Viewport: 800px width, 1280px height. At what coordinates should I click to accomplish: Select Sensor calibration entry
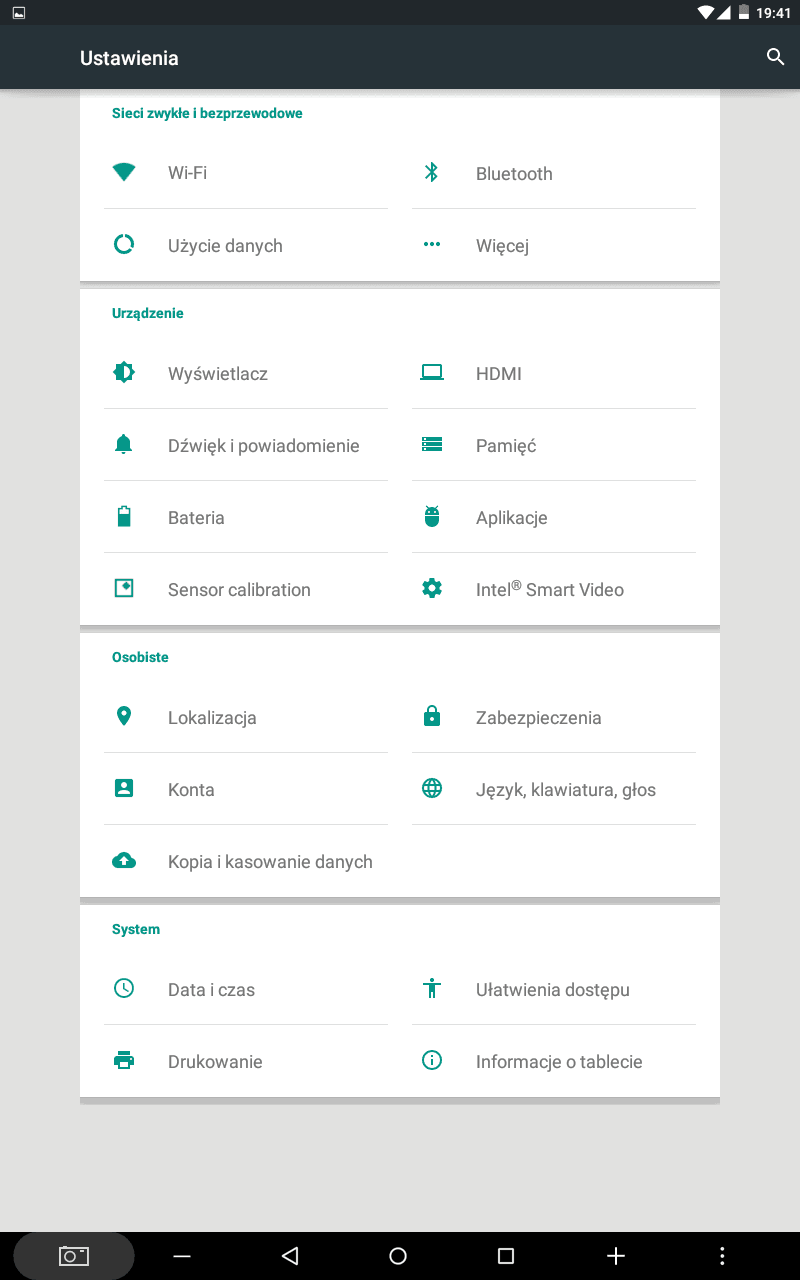pos(246,589)
